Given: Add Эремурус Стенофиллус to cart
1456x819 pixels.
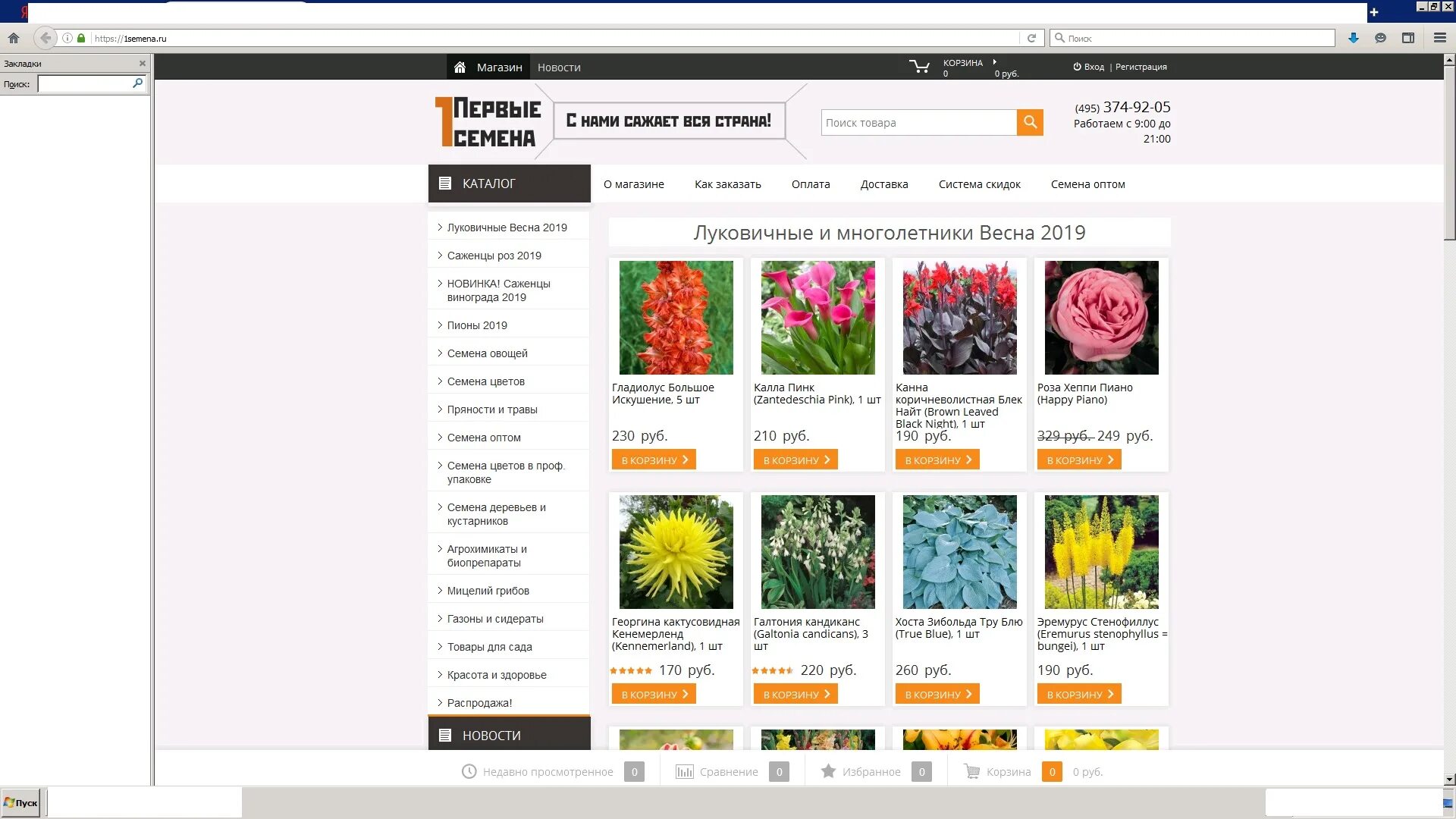Looking at the screenshot, I should click(x=1079, y=694).
